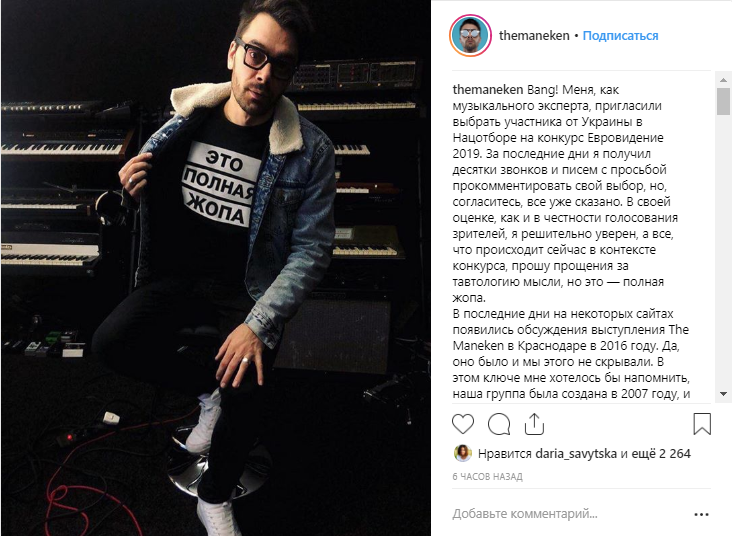Click the caption scrollbar down arrow
Viewport: 732px width, 536px height.
click(x=723, y=394)
